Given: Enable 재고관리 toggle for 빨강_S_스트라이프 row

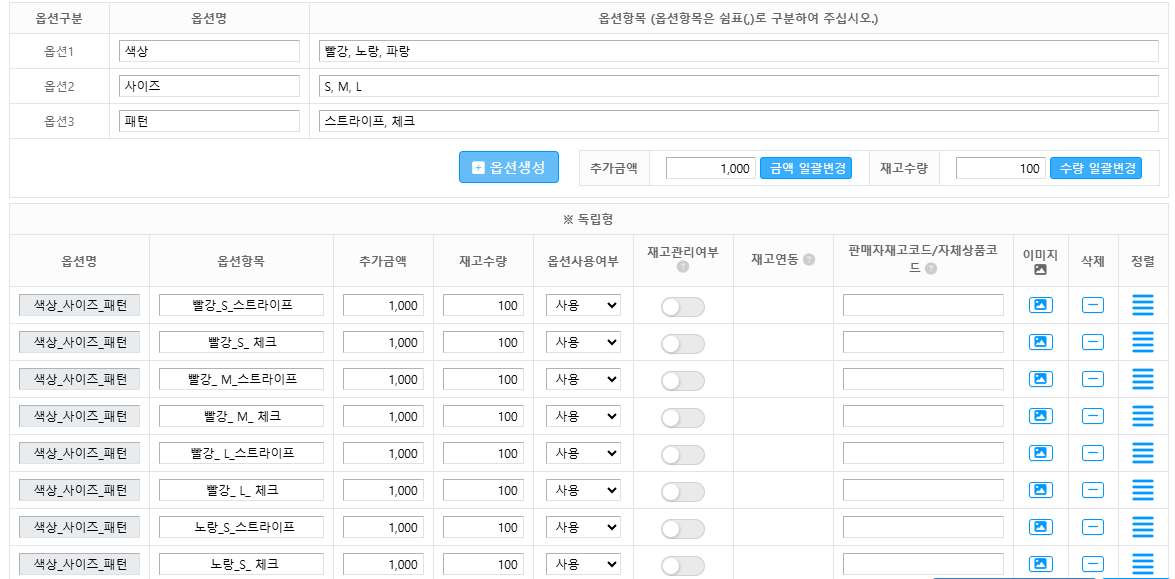Looking at the screenshot, I should 683,307.
